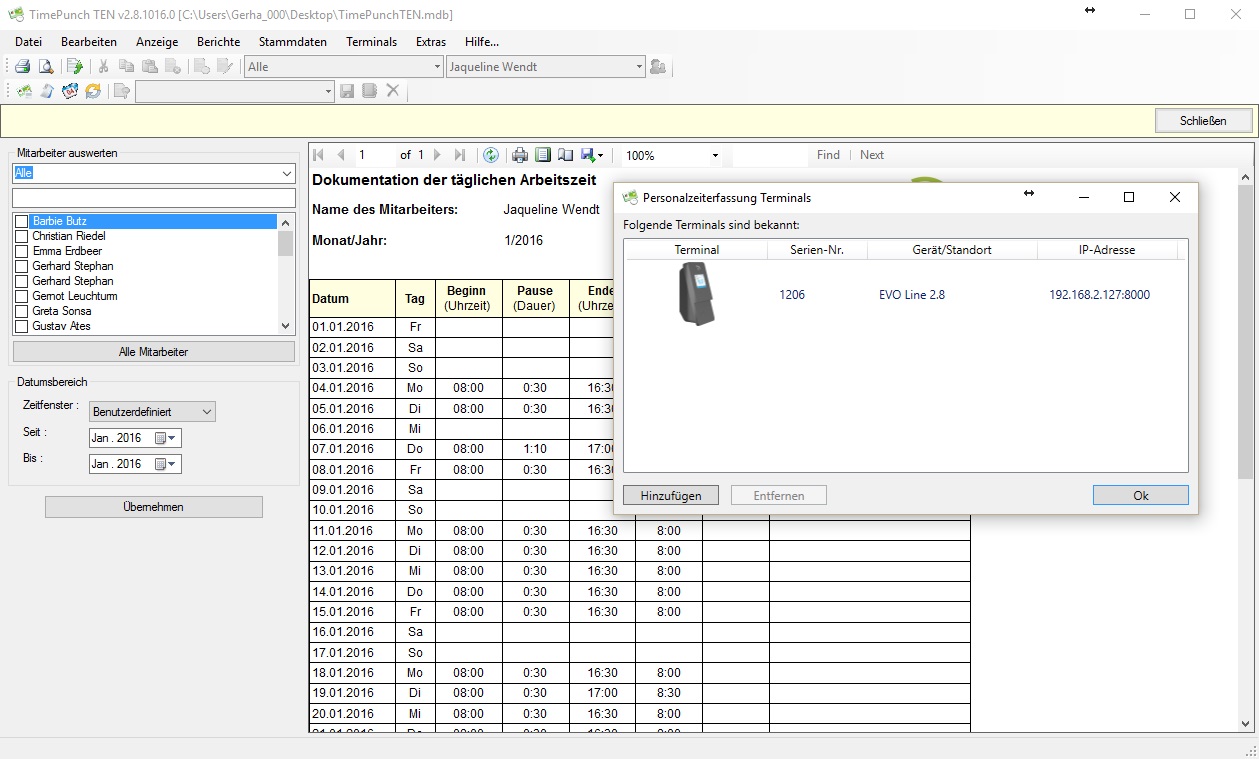Open page setup in report toolbar
Screen dimensions: 1259x759
tap(565, 155)
